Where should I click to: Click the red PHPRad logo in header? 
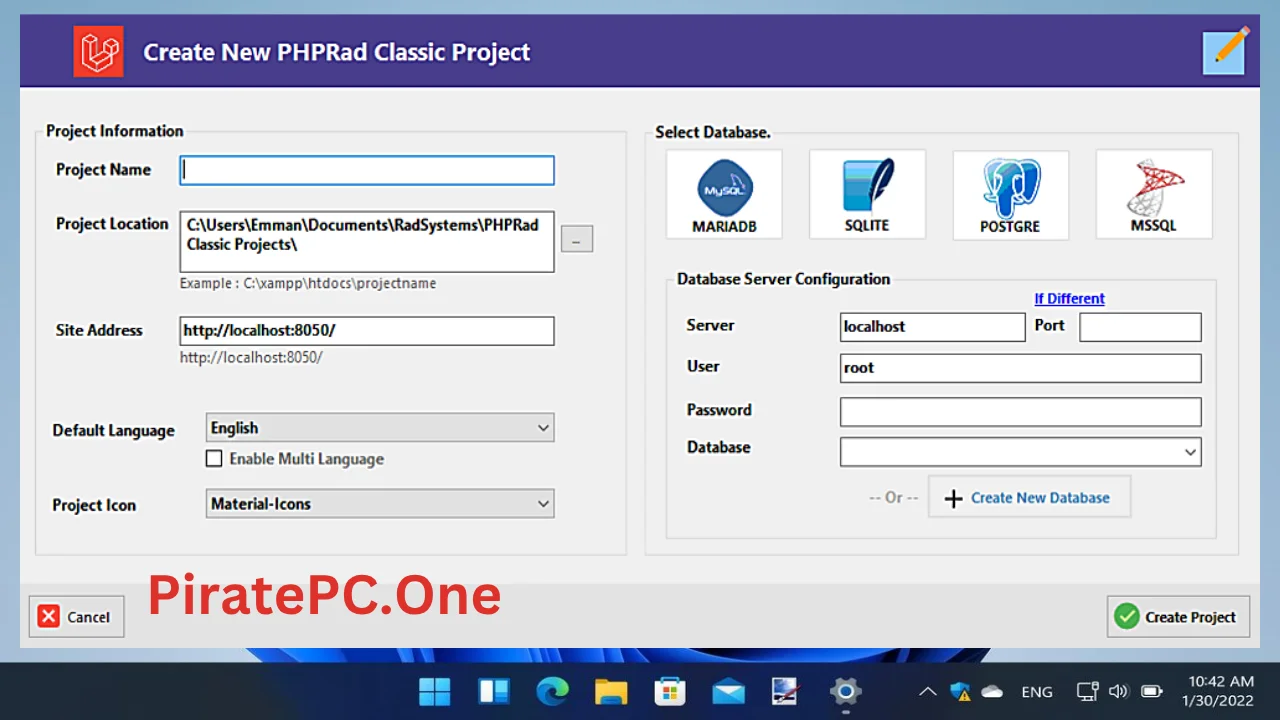coord(98,52)
